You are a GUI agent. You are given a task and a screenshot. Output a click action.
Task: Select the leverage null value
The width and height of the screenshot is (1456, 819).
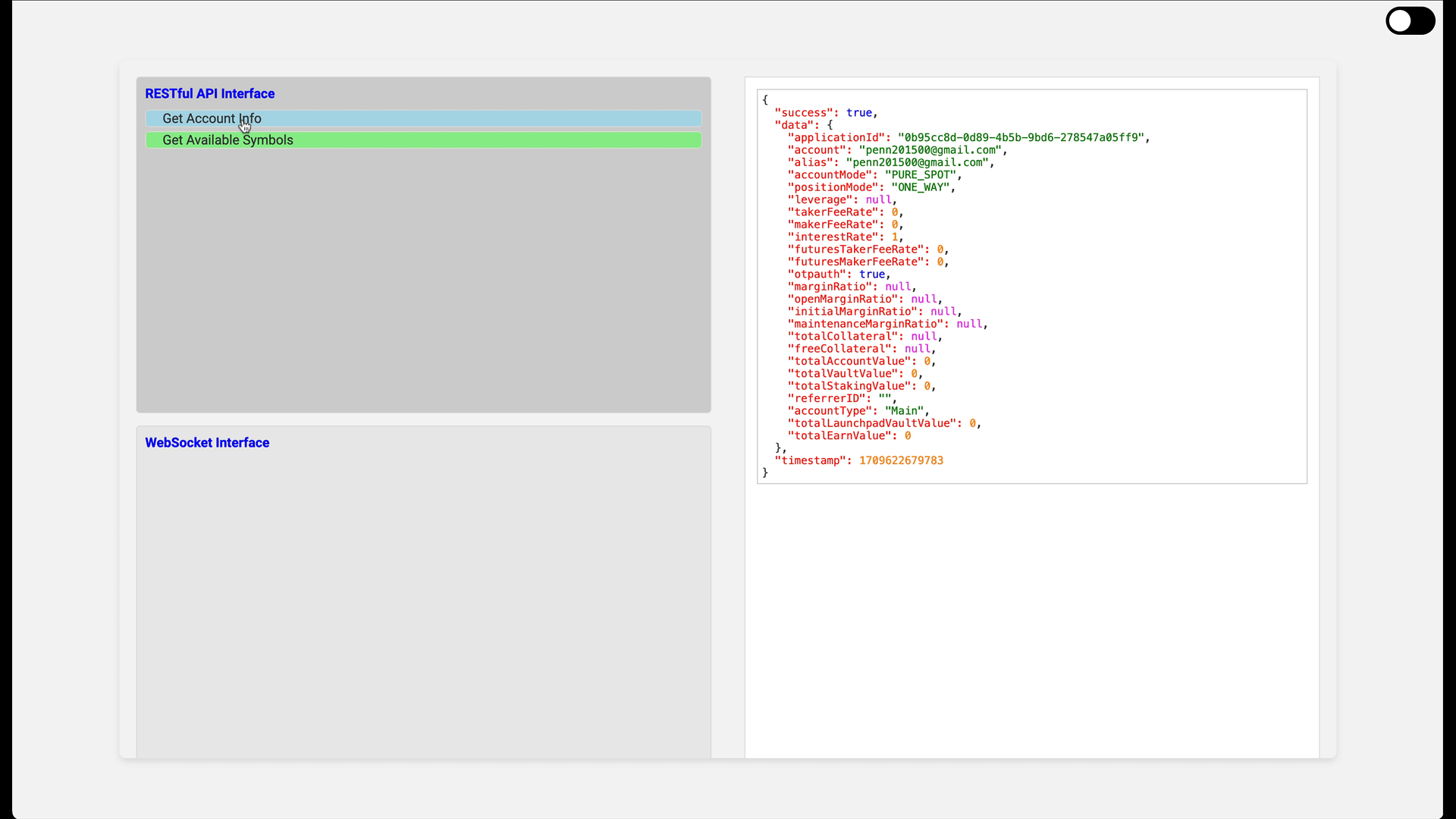pyautogui.click(x=880, y=199)
